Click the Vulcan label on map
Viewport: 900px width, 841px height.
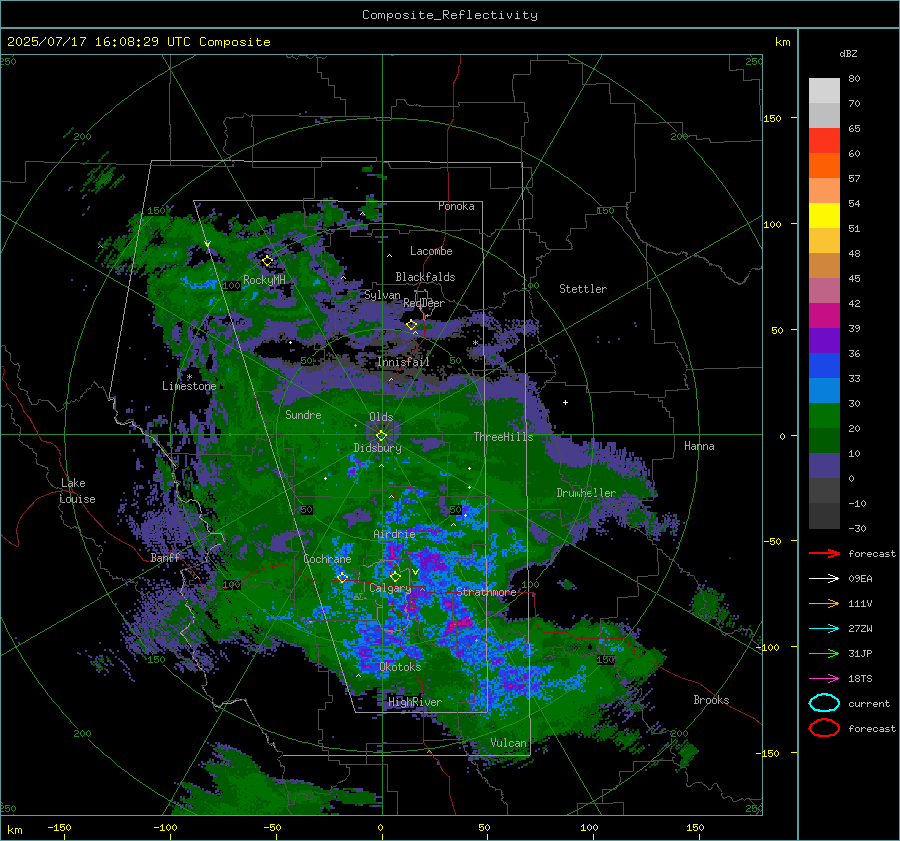pos(509,743)
